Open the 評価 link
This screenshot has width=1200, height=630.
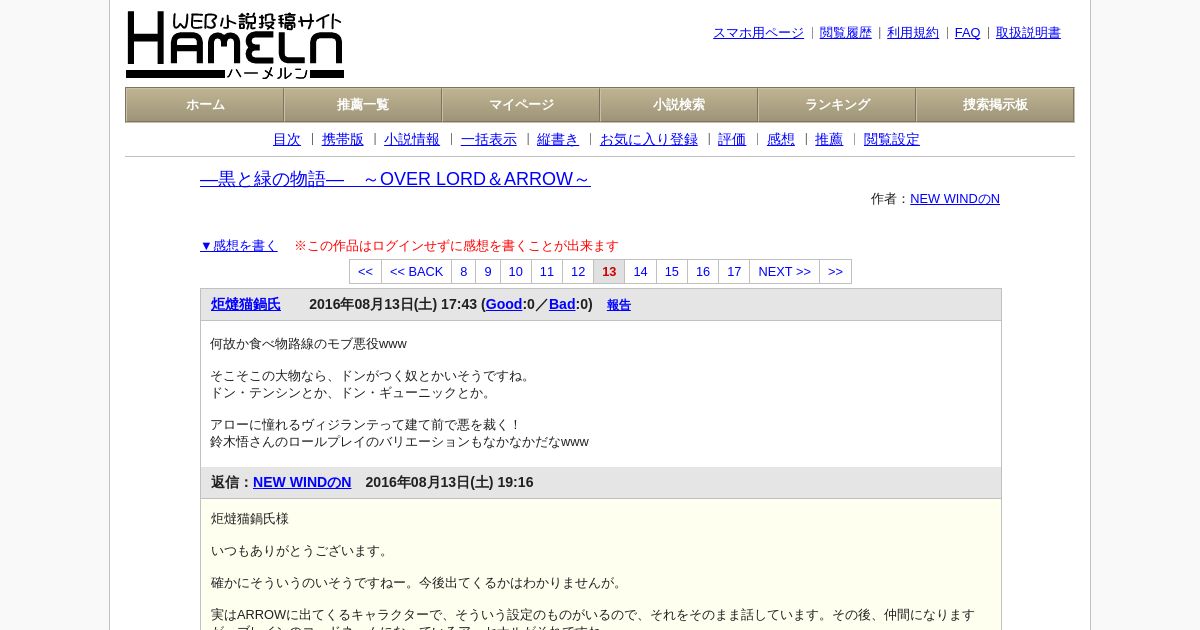732,140
